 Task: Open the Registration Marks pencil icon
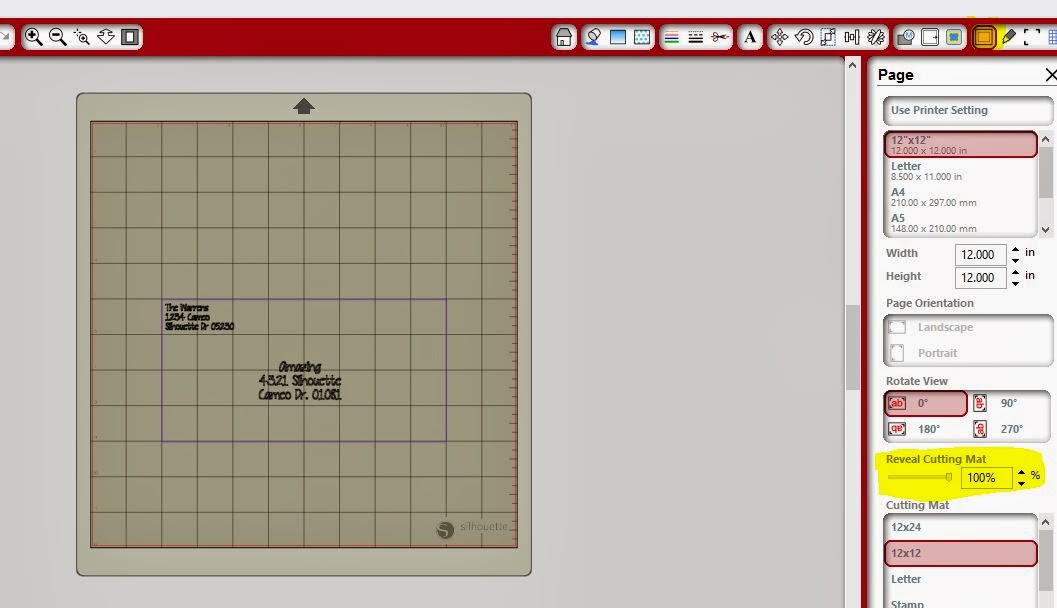(x=1008, y=37)
